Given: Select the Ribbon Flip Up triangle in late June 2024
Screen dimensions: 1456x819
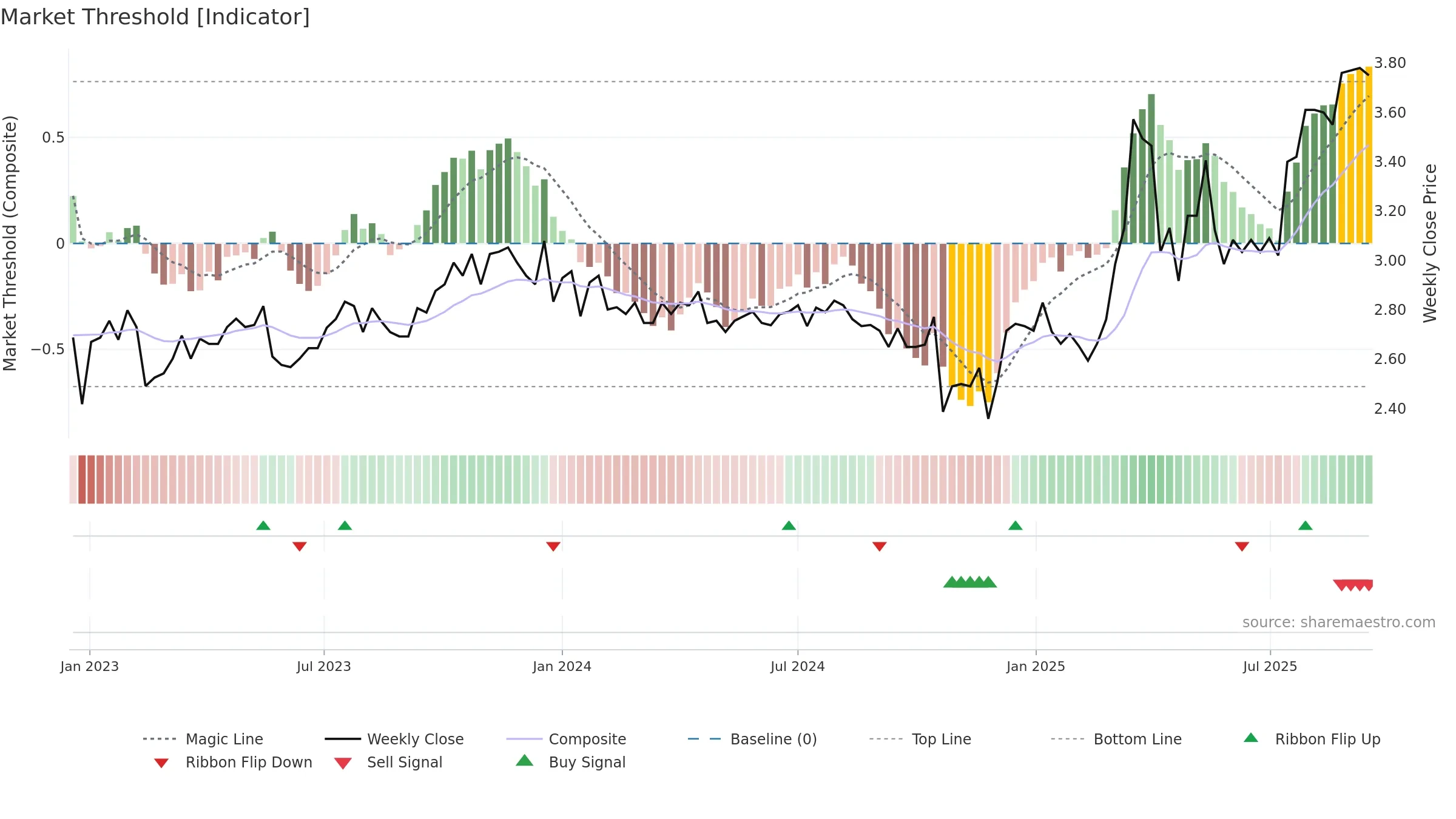Looking at the screenshot, I should point(789,525).
